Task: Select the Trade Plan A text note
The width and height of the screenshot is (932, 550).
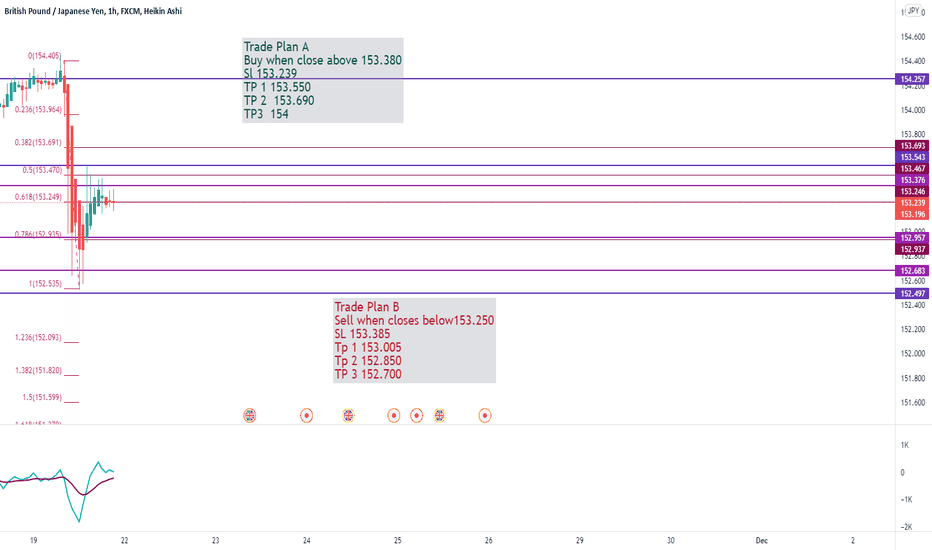Action: click(323, 80)
